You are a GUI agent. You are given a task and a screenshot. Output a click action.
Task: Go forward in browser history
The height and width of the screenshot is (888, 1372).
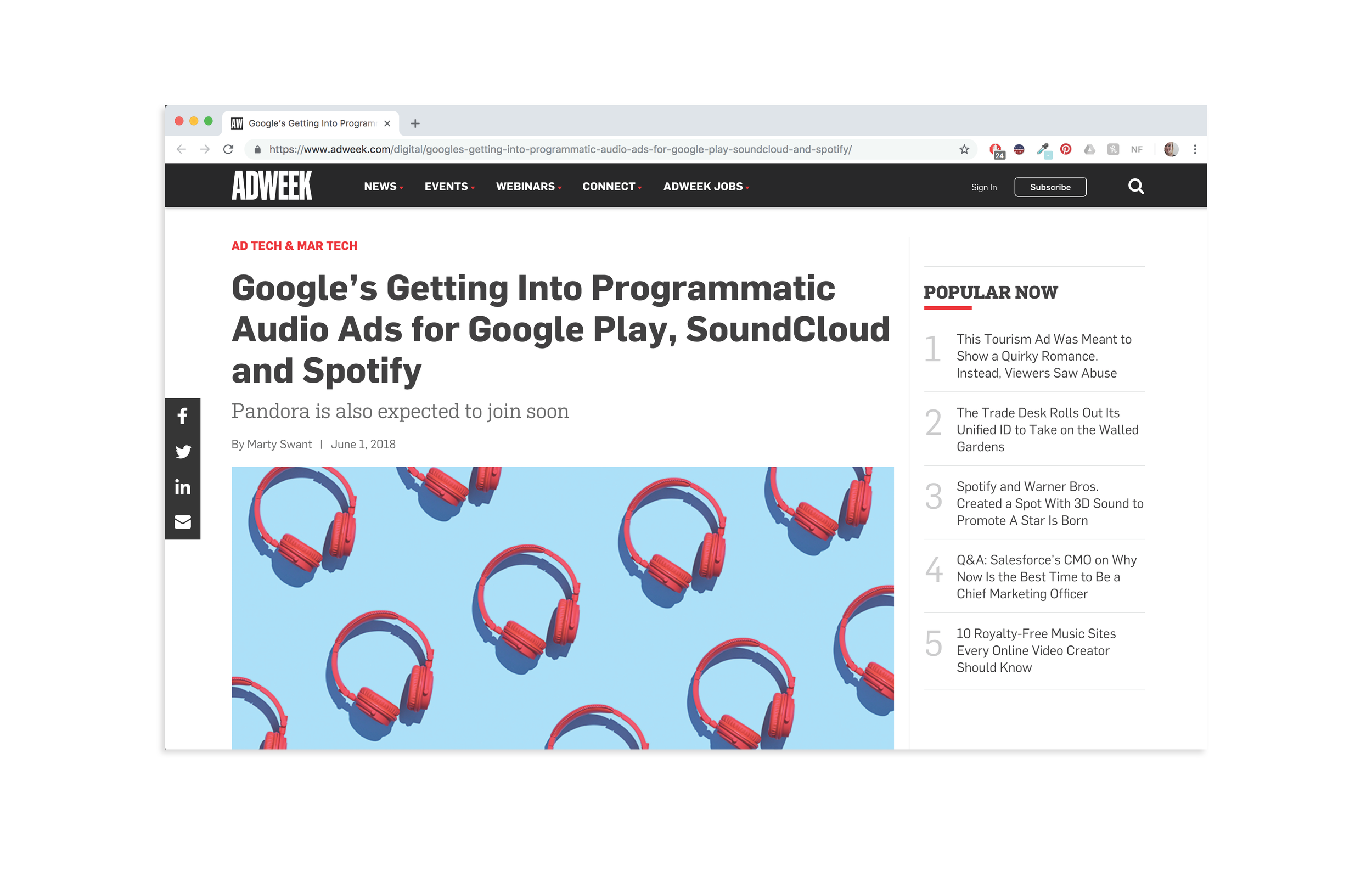click(205, 149)
